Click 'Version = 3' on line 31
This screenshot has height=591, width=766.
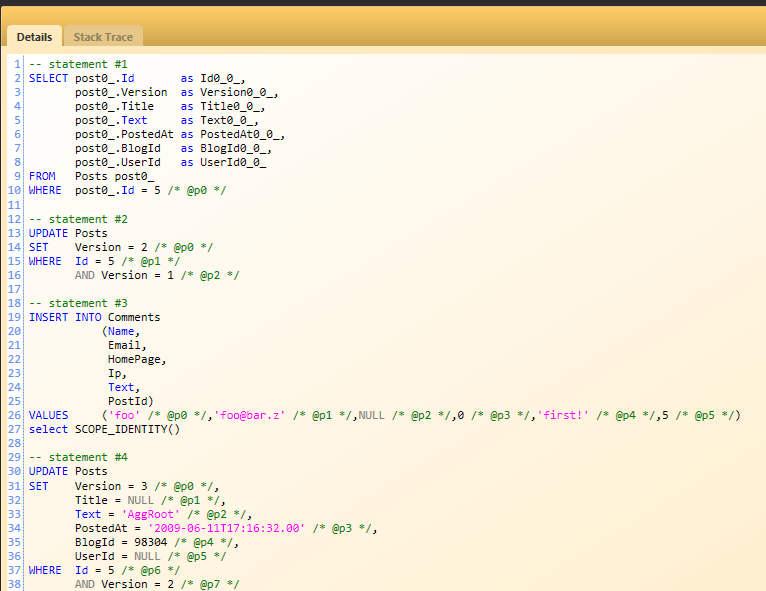click(x=111, y=486)
